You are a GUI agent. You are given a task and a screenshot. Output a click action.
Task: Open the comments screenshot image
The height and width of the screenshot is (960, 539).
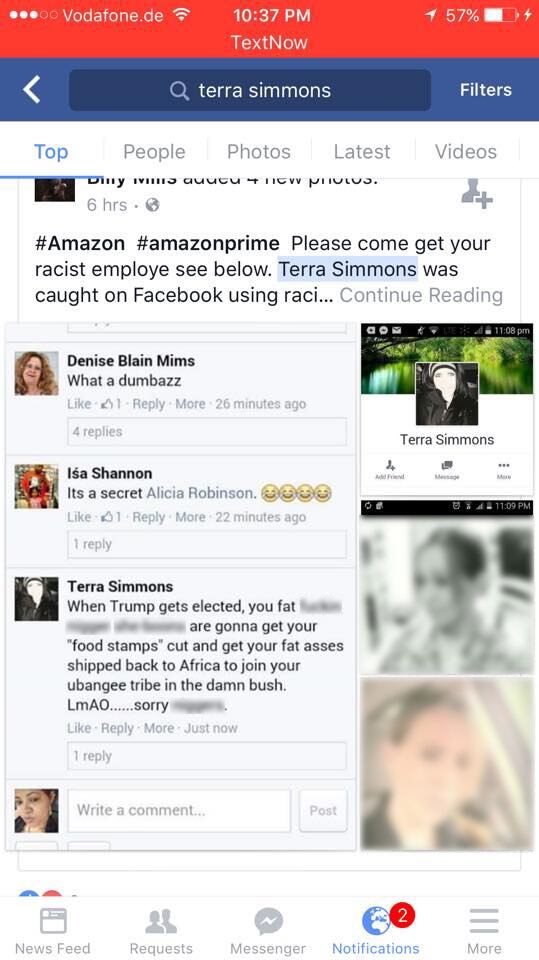click(181, 587)
